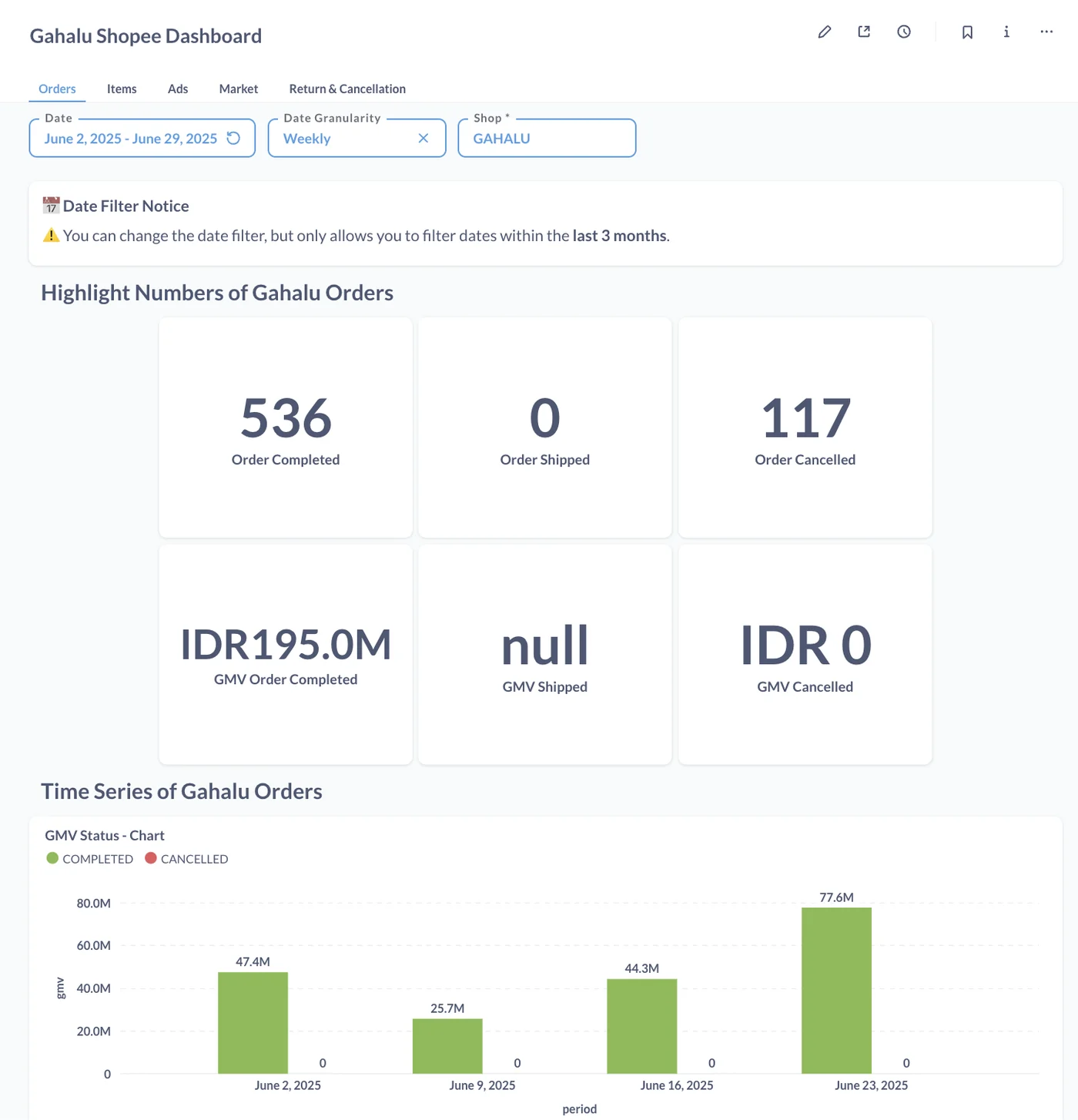Click the 0 Order Shipped card
Viewport: 1078px width, 1120px height.
point(545,428)
